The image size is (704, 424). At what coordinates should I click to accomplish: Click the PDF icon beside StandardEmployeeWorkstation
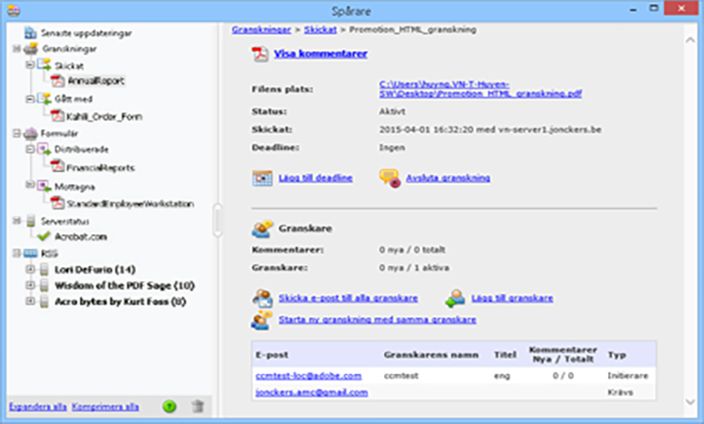(57, 203)
